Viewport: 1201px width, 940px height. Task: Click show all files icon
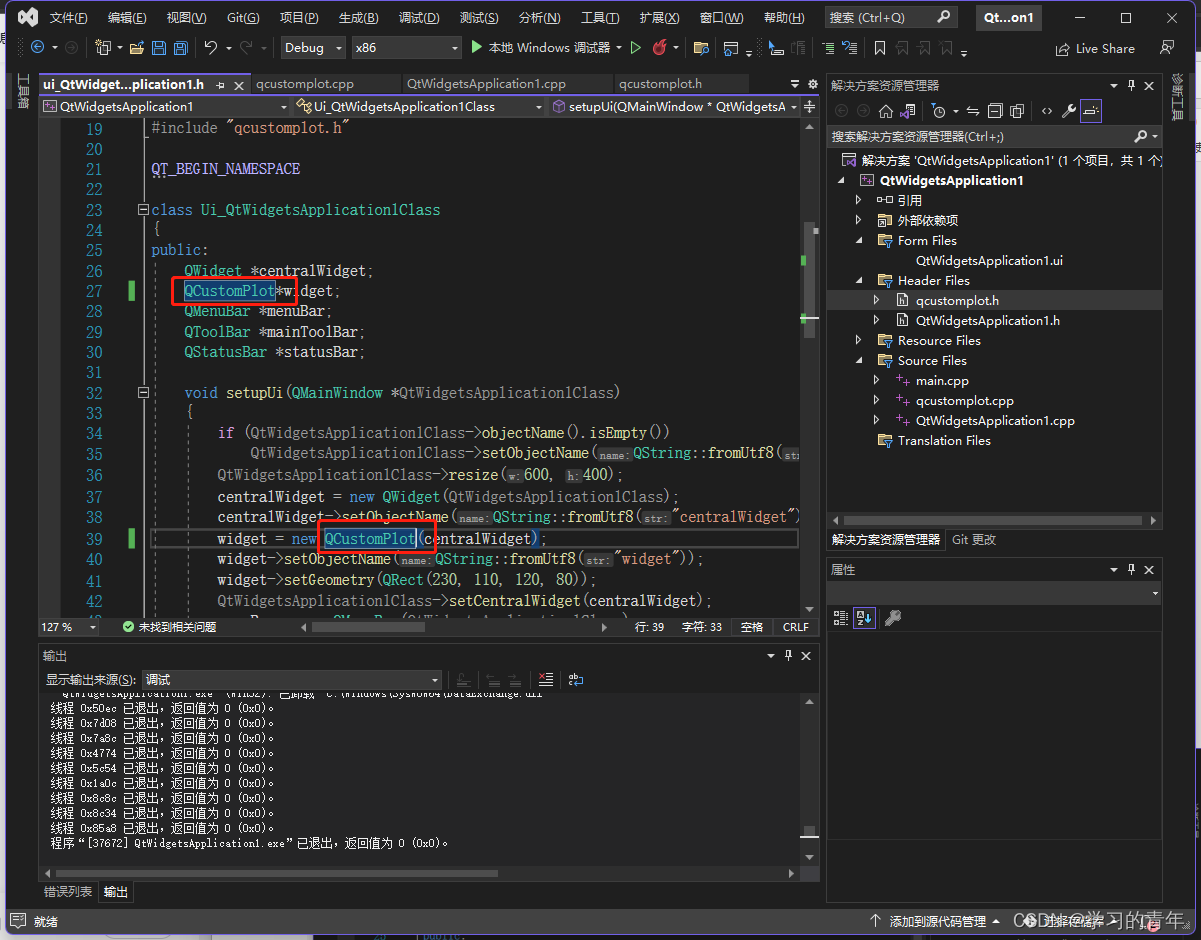coord(1017,111)
